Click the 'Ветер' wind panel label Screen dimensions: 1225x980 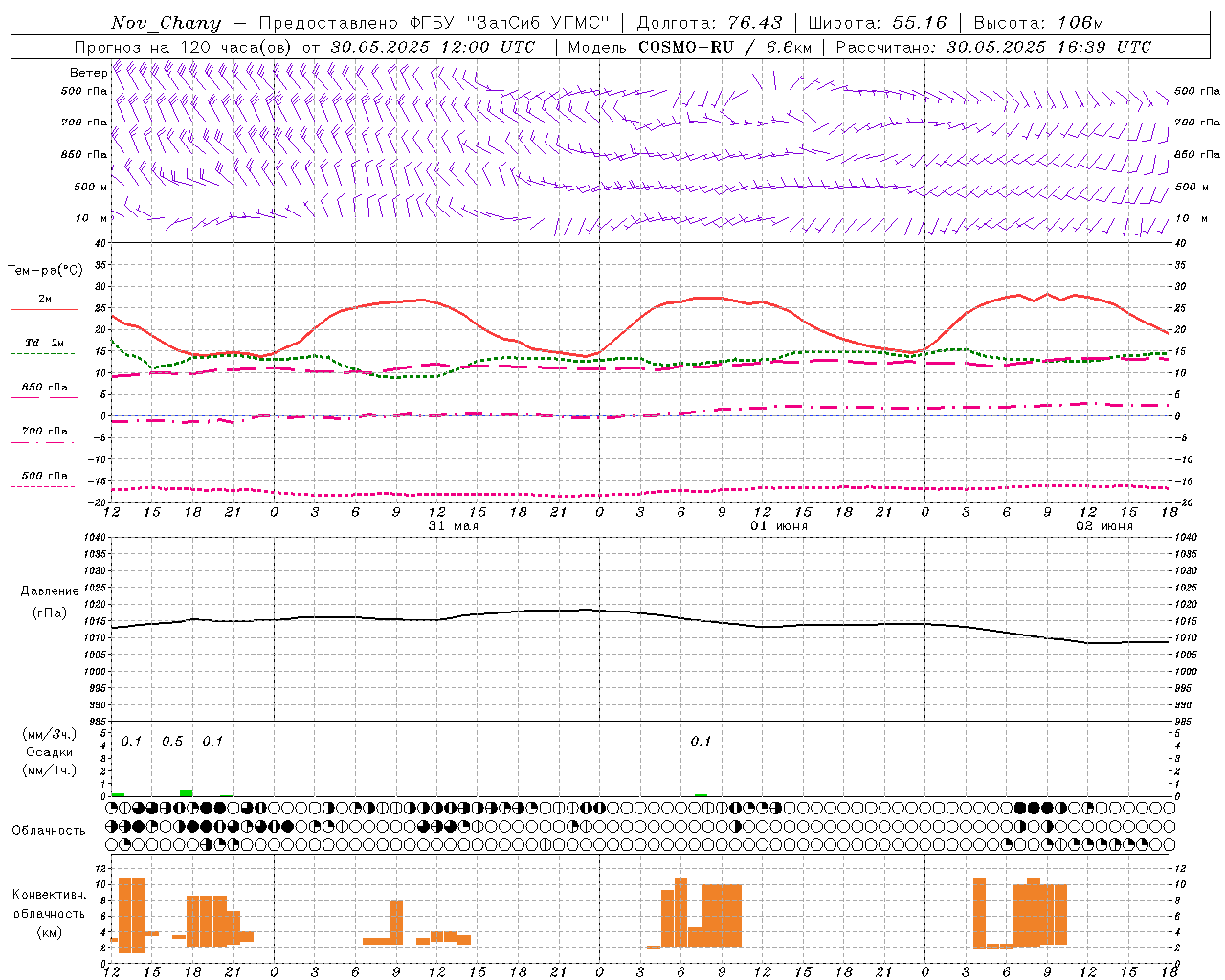click(x=88, y=73)
